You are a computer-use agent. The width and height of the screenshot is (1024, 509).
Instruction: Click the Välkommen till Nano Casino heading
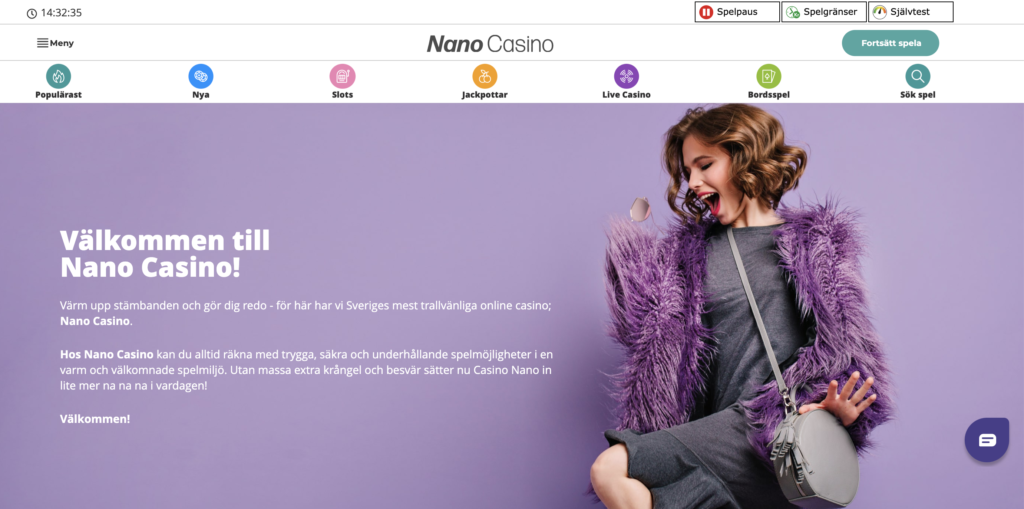coord(165,254)
